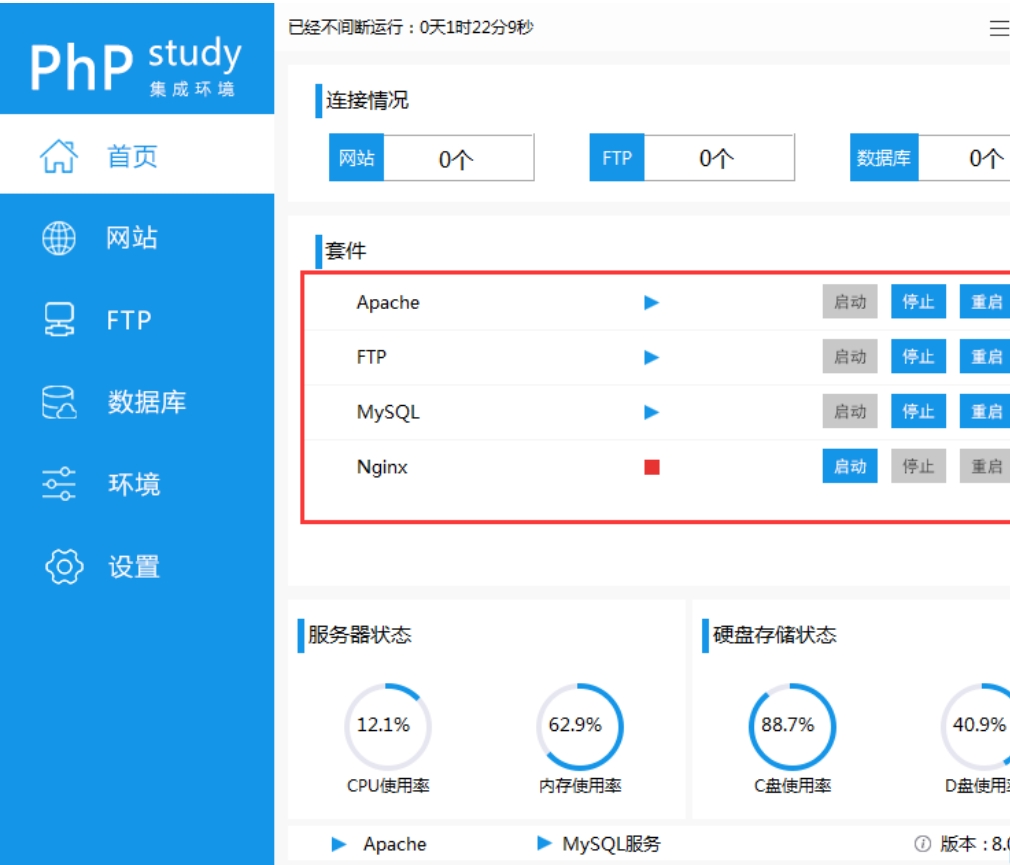Click the 版本 version text
Screen dimensions: 1010x865
[975, 844]
